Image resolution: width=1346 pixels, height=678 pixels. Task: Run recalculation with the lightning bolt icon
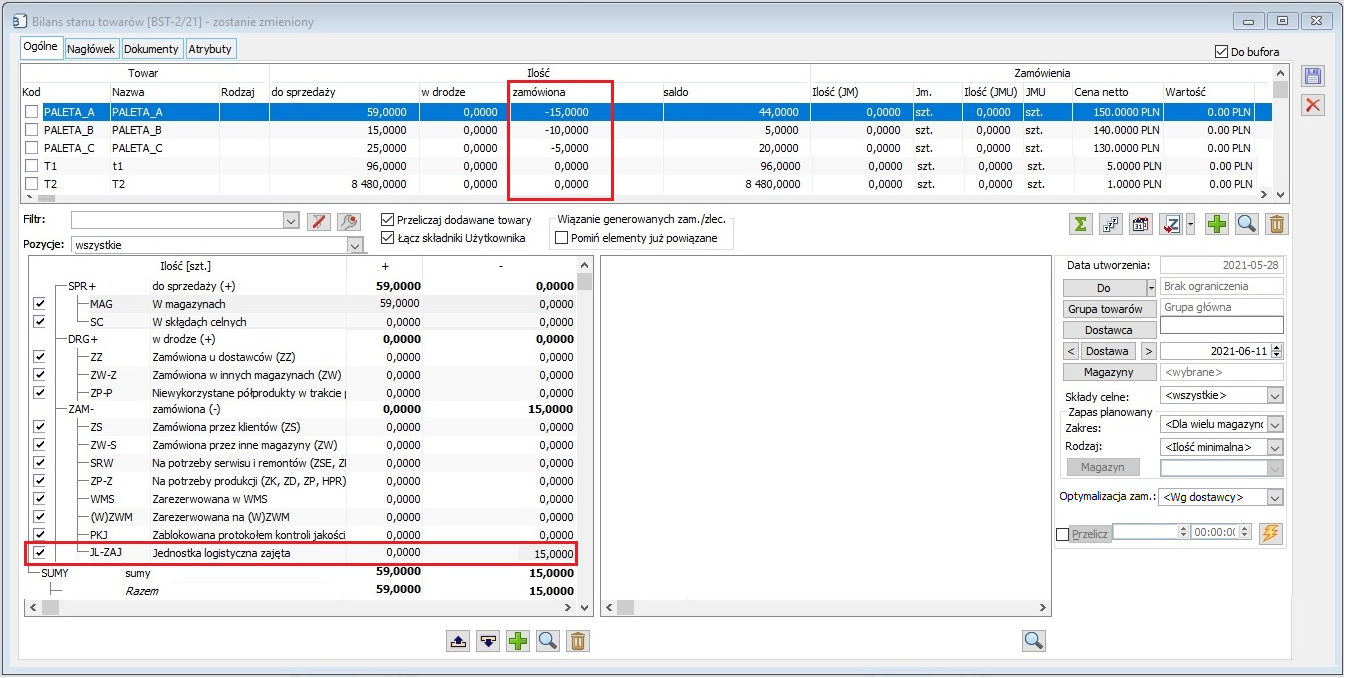click(1270, 532)
